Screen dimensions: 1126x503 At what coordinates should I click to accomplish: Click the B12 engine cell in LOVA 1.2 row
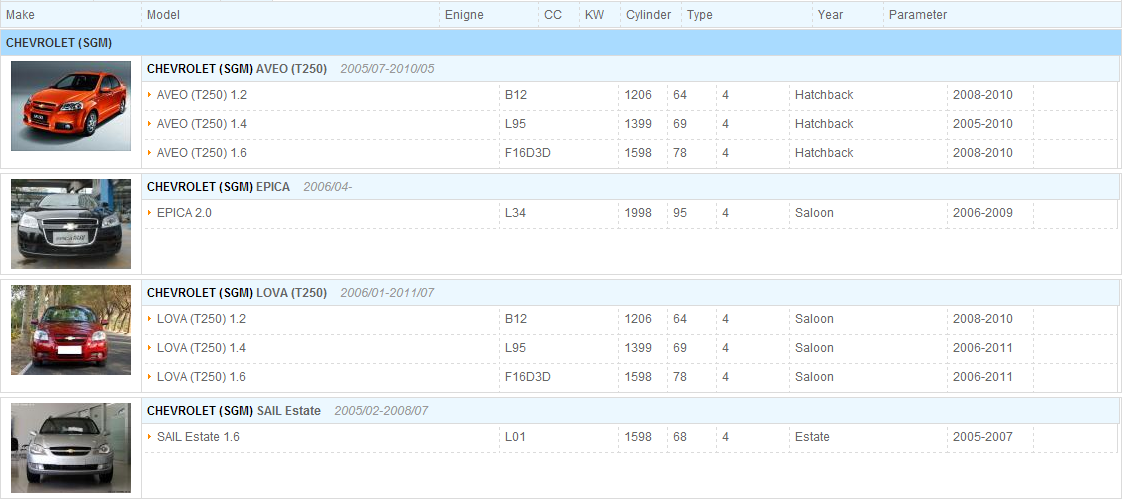point(516,319)
